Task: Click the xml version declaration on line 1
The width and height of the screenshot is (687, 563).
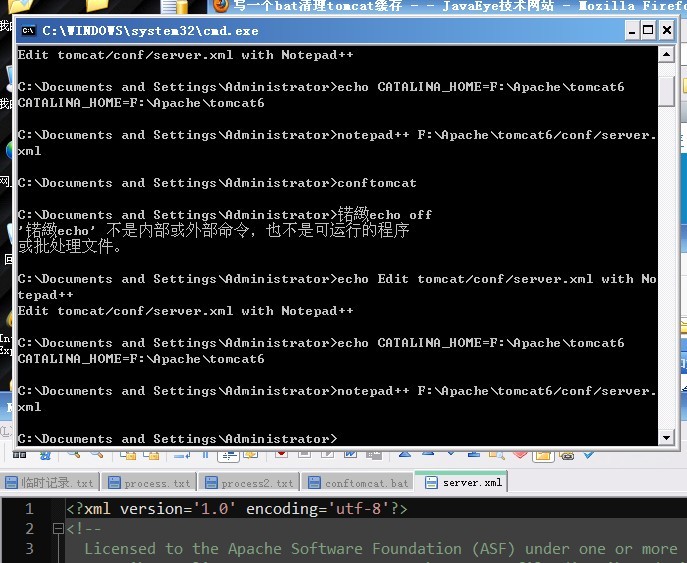Action: (237, 509)
